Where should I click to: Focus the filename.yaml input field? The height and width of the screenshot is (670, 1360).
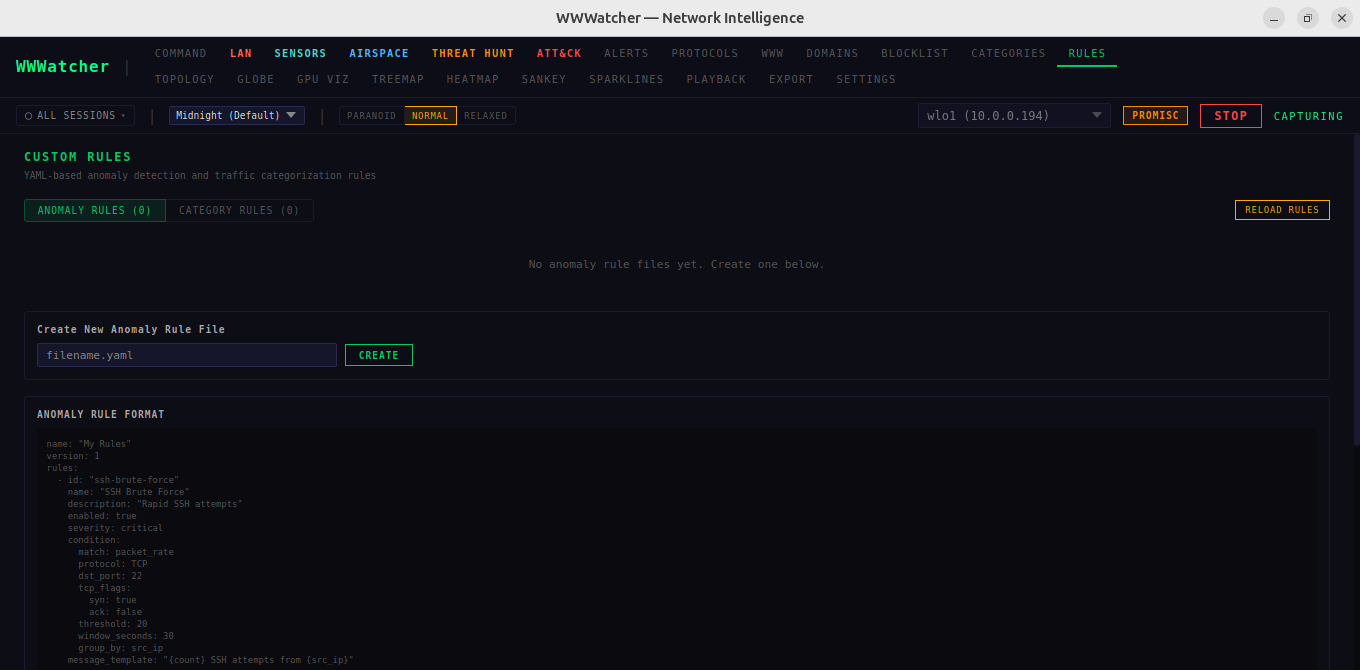(x=187, y=355)
